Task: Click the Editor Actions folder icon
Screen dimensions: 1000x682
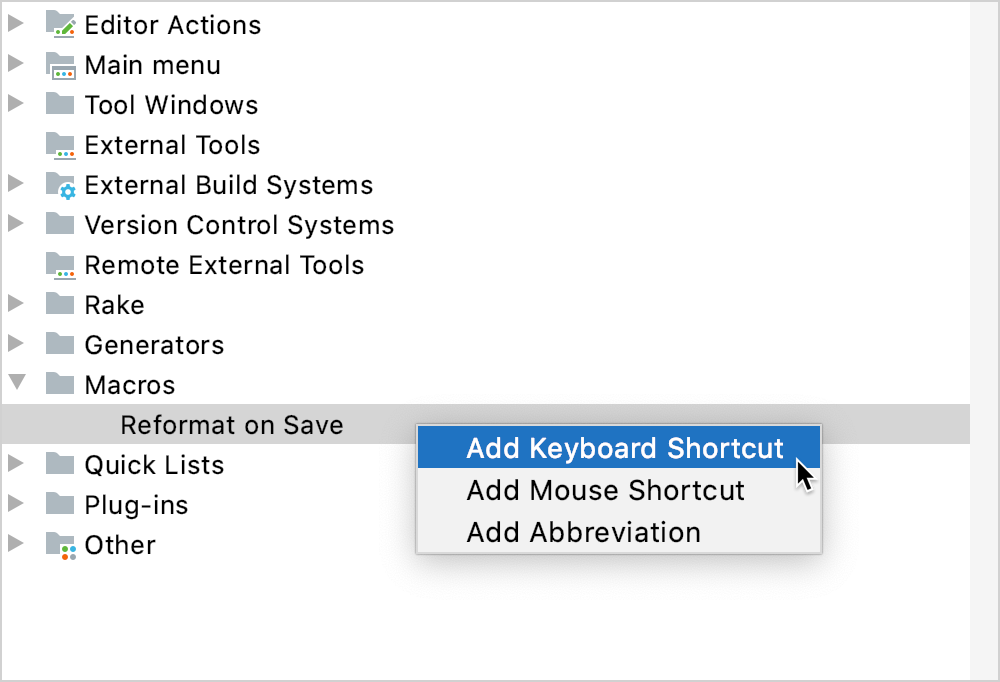Action: [61, 25]
